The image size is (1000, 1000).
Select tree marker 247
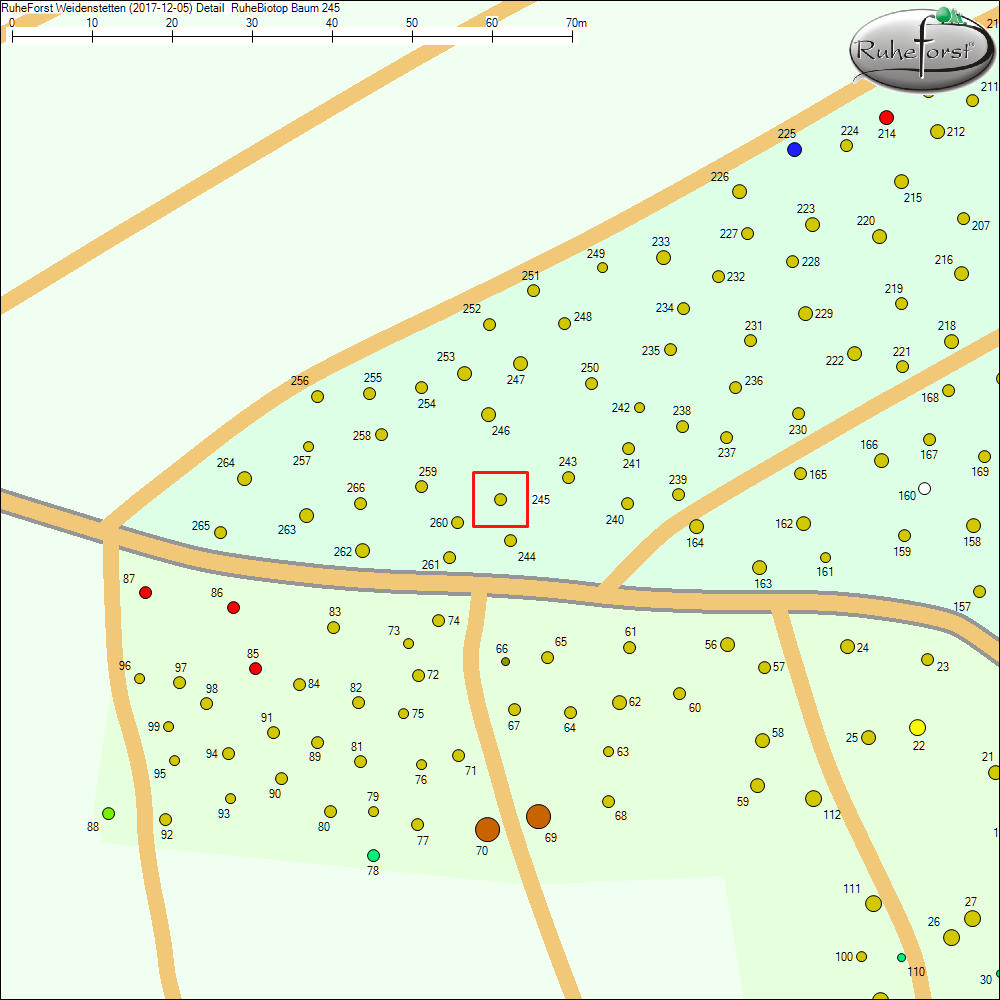520,363
